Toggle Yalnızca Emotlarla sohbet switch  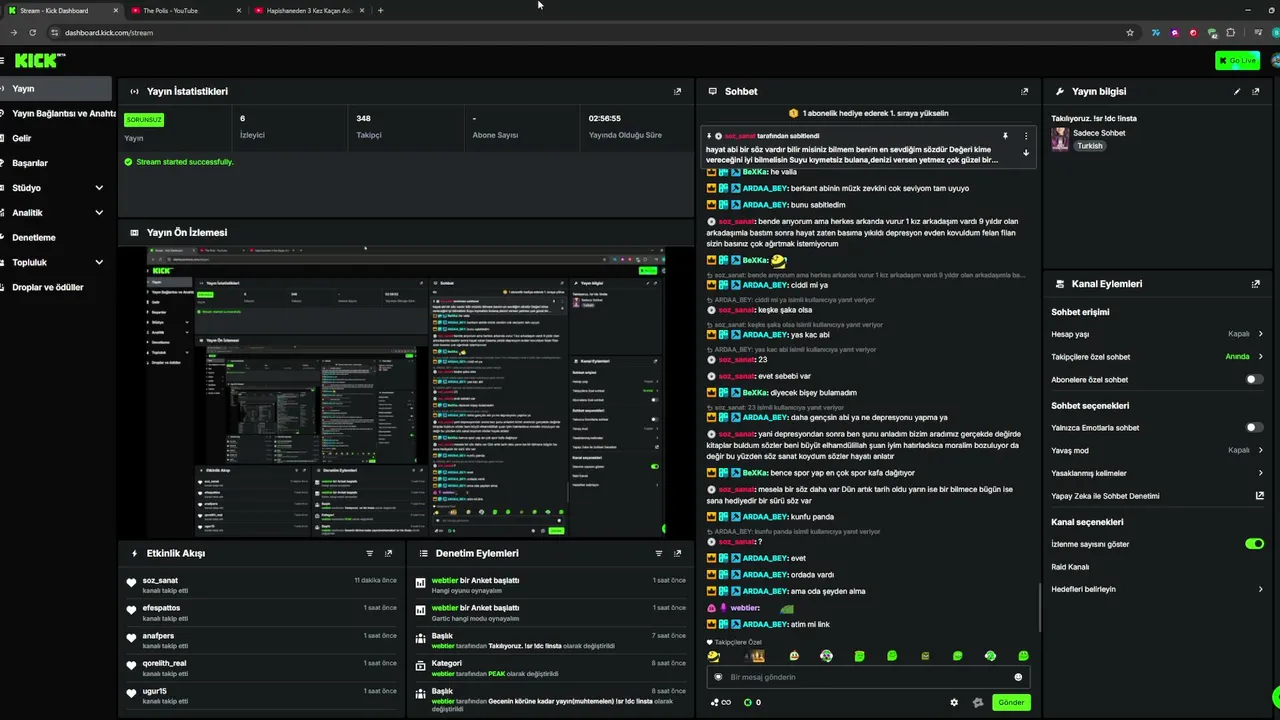click(1254, 428)
